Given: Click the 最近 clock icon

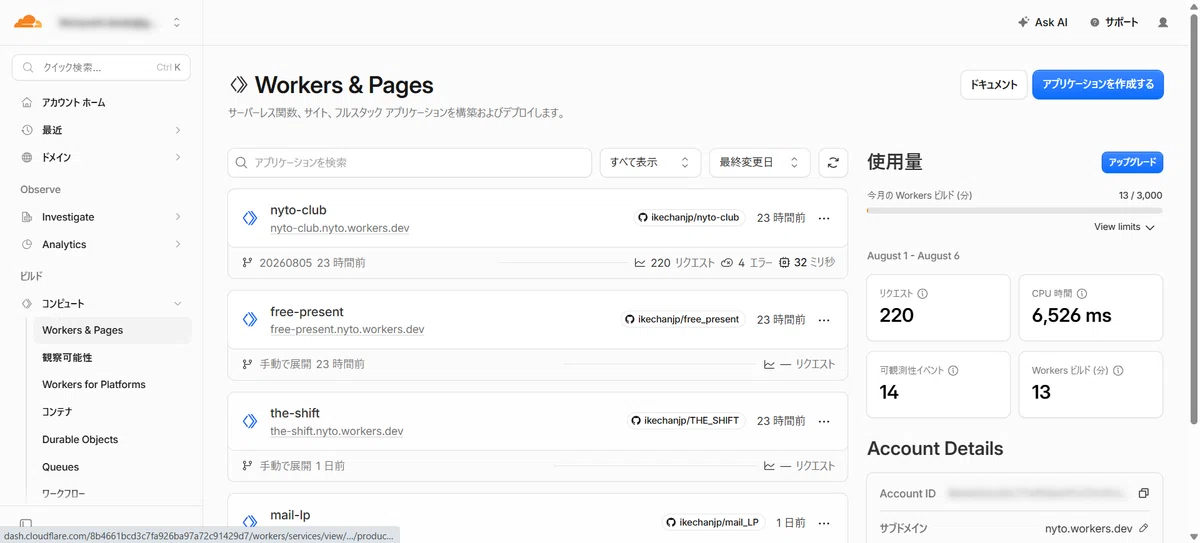Looking at the screenshot, I should click(27, 130).
